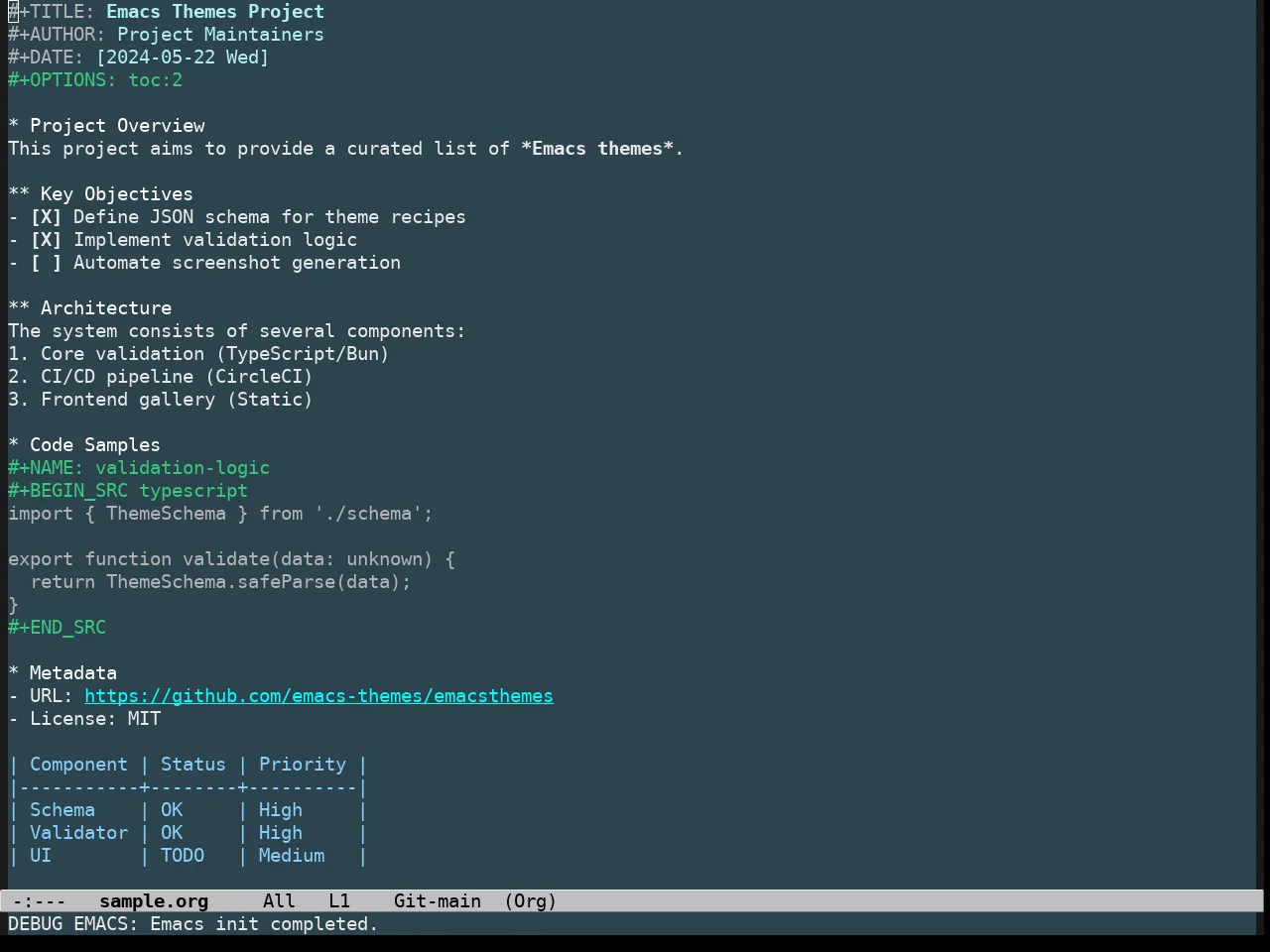Click the Schema table cell
Image resolution: width=1270 pixels, height=952 pixels.
pos(63,810)
